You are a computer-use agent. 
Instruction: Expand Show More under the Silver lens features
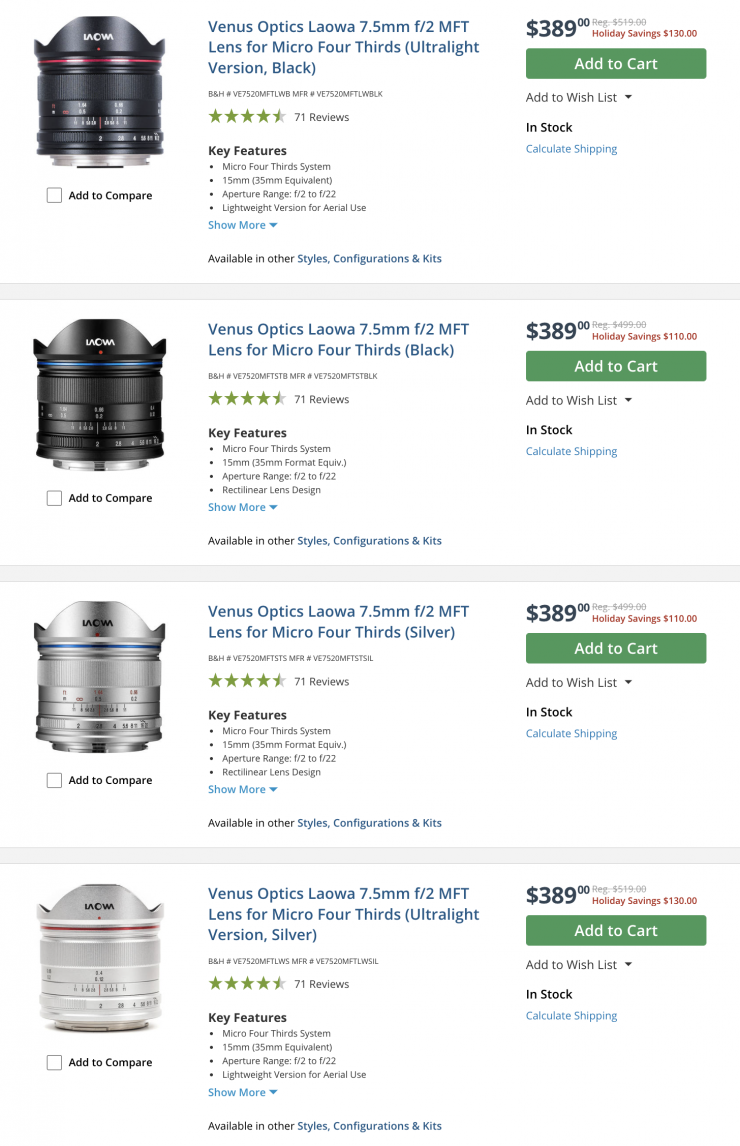(242, 789)
